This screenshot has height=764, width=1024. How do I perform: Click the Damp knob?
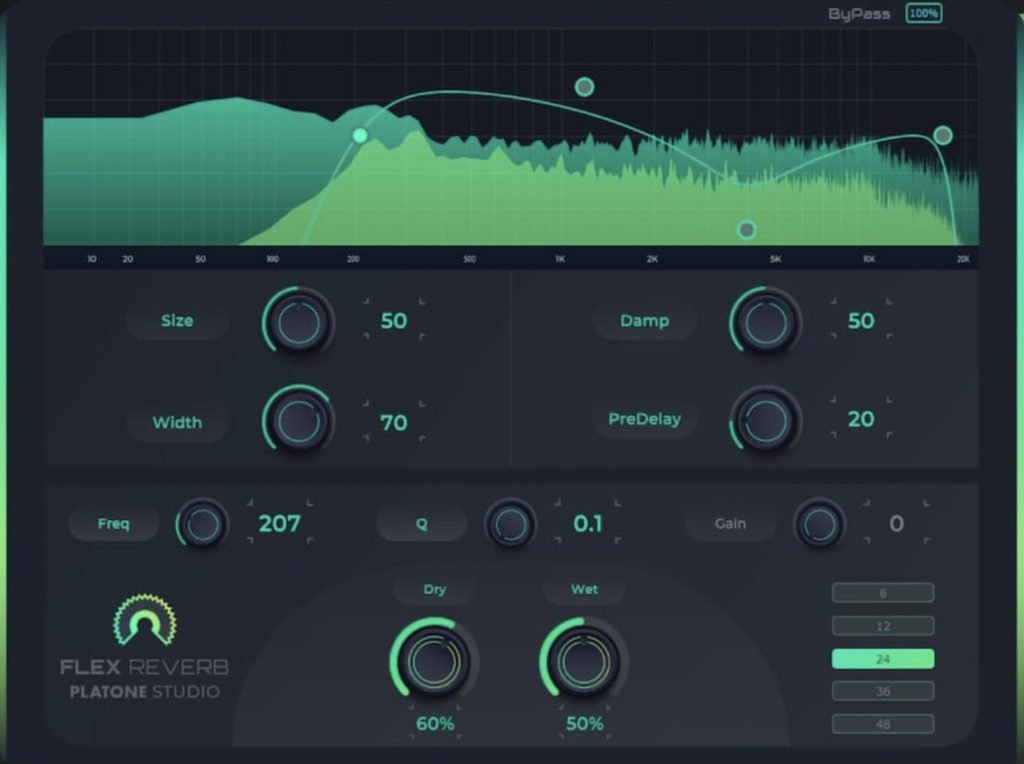pyautogui.click(x=766, y=322)
